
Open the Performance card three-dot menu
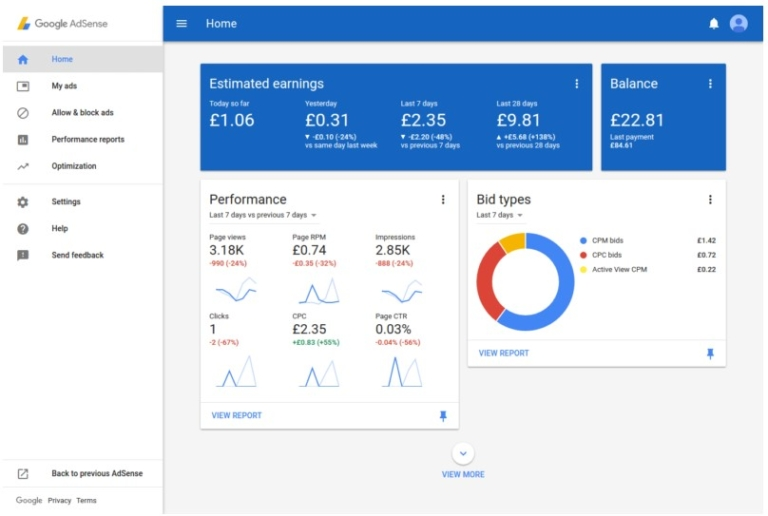[x=443, y=200]
